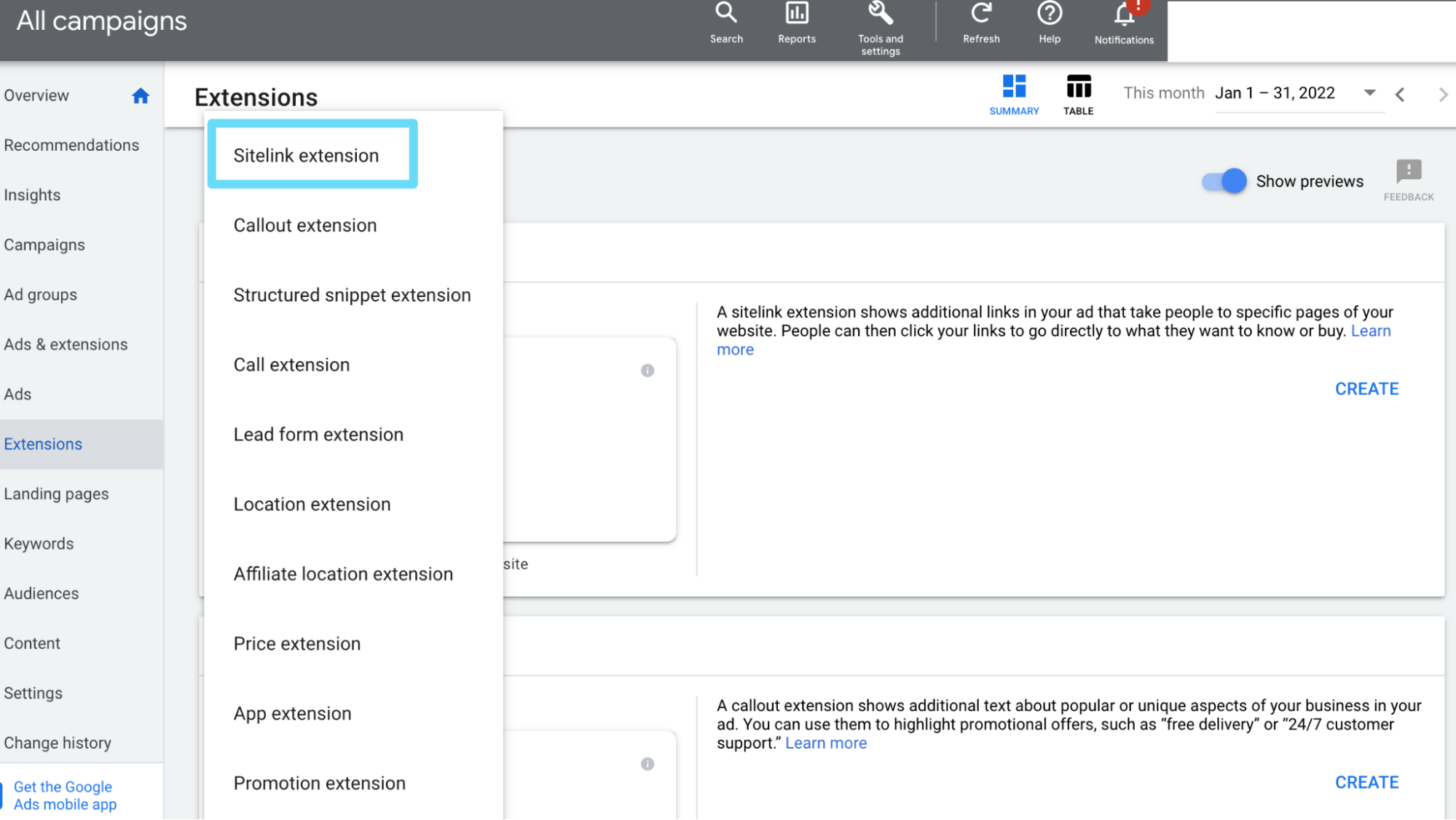Choose Structured snippet extension
The height and width of the screenshot is (820, 1456).
pyautogui.click(x=353, y=295)
